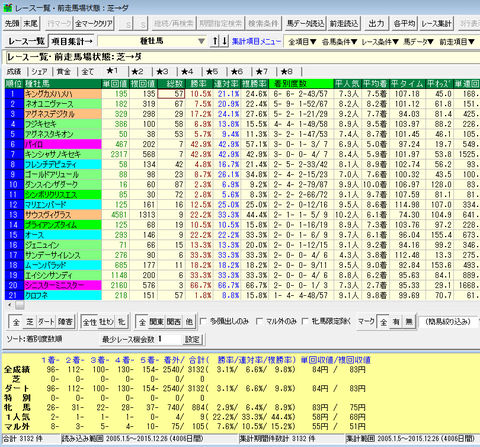Click the レース一覧 title field

(x=242, y=57)
